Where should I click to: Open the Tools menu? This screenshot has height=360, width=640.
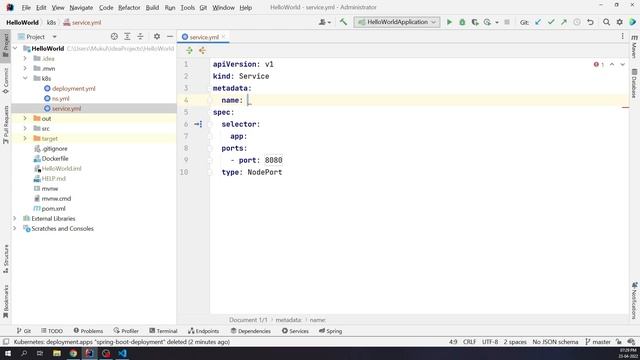[187, 7]
